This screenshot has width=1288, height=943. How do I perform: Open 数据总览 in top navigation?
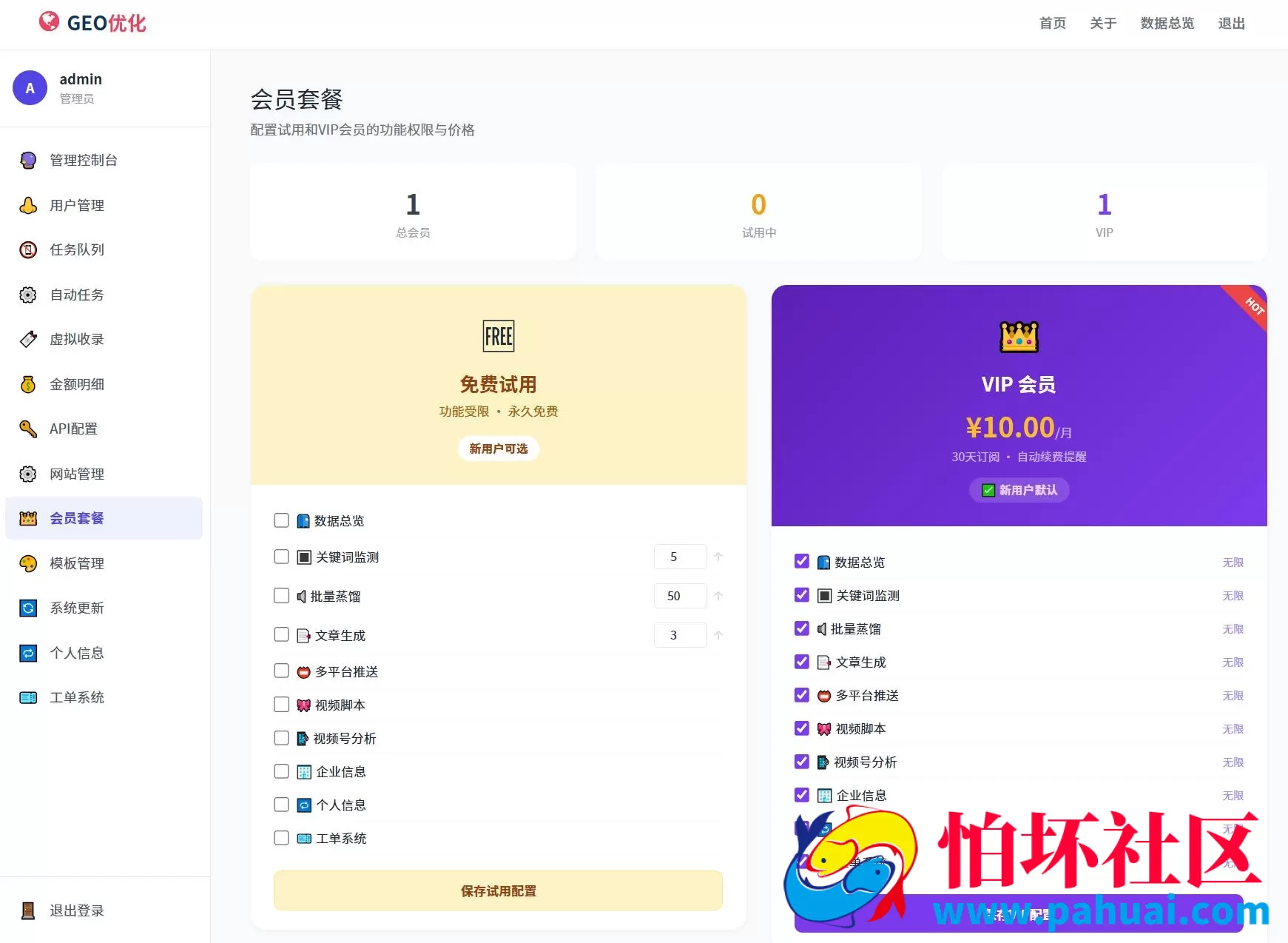[x=1167, y=24]
